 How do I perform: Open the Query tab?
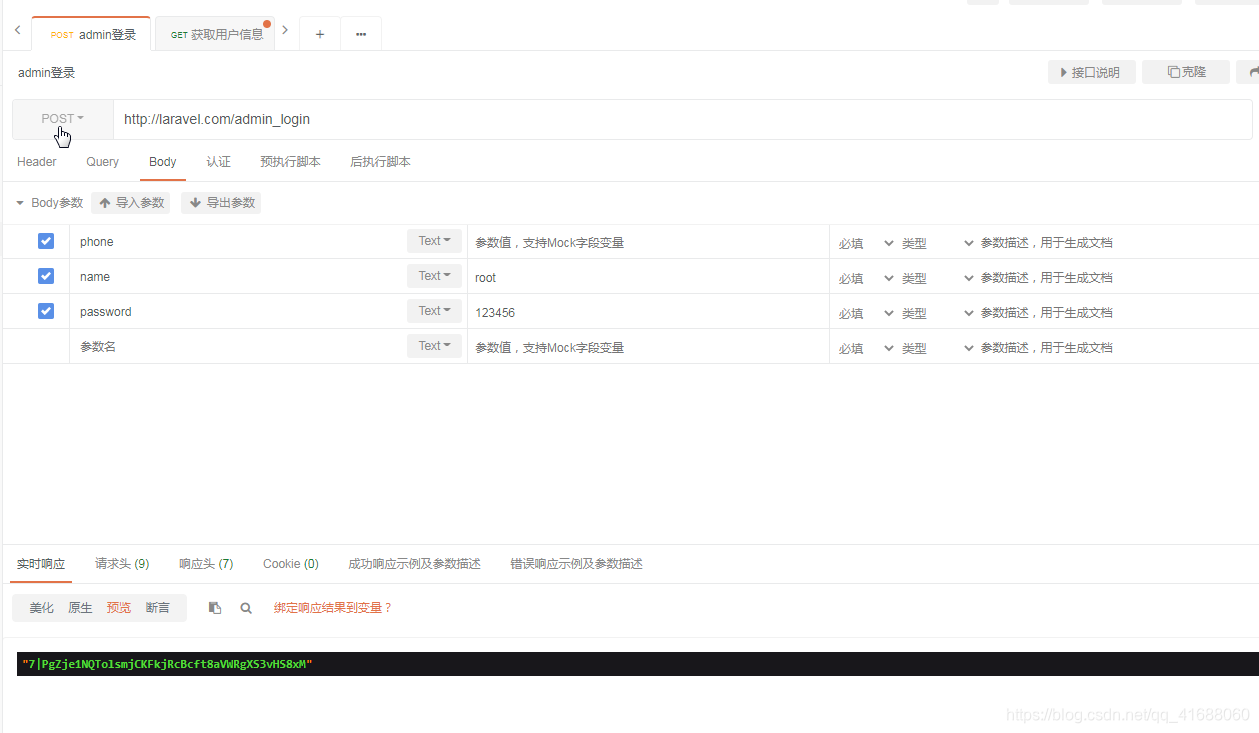(x=102, y=162)
